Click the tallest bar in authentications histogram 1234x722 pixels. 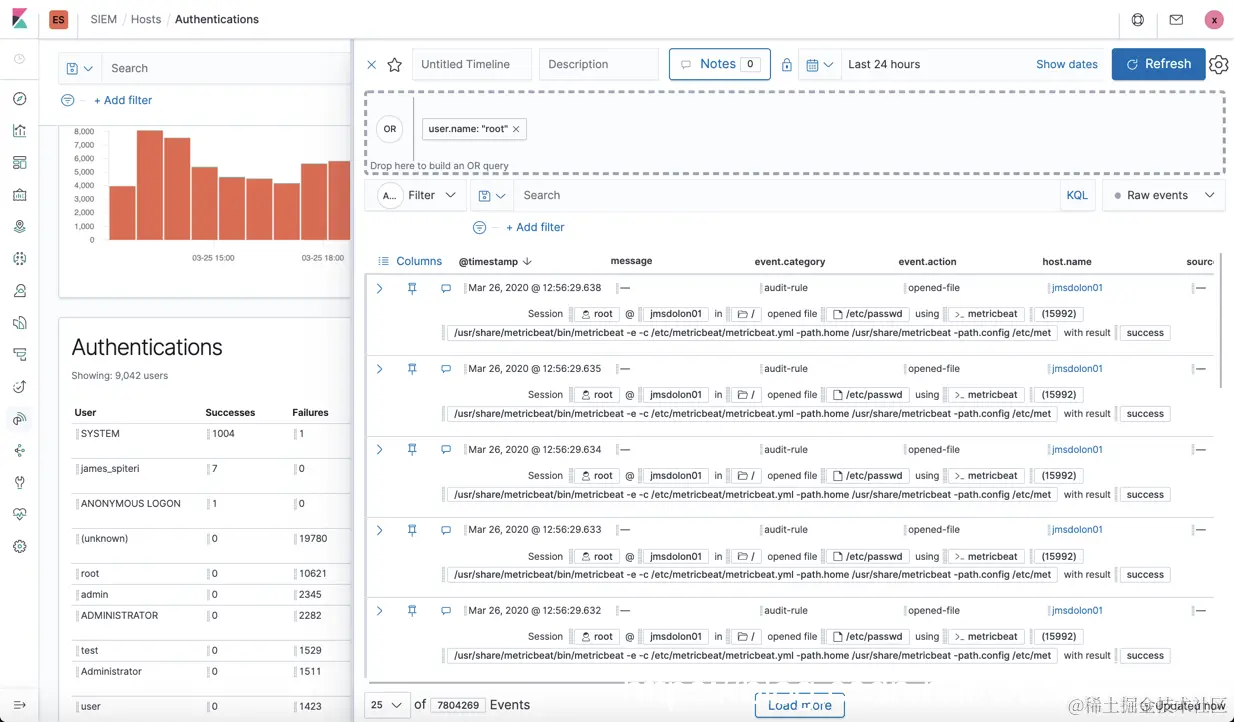point(150,185)
